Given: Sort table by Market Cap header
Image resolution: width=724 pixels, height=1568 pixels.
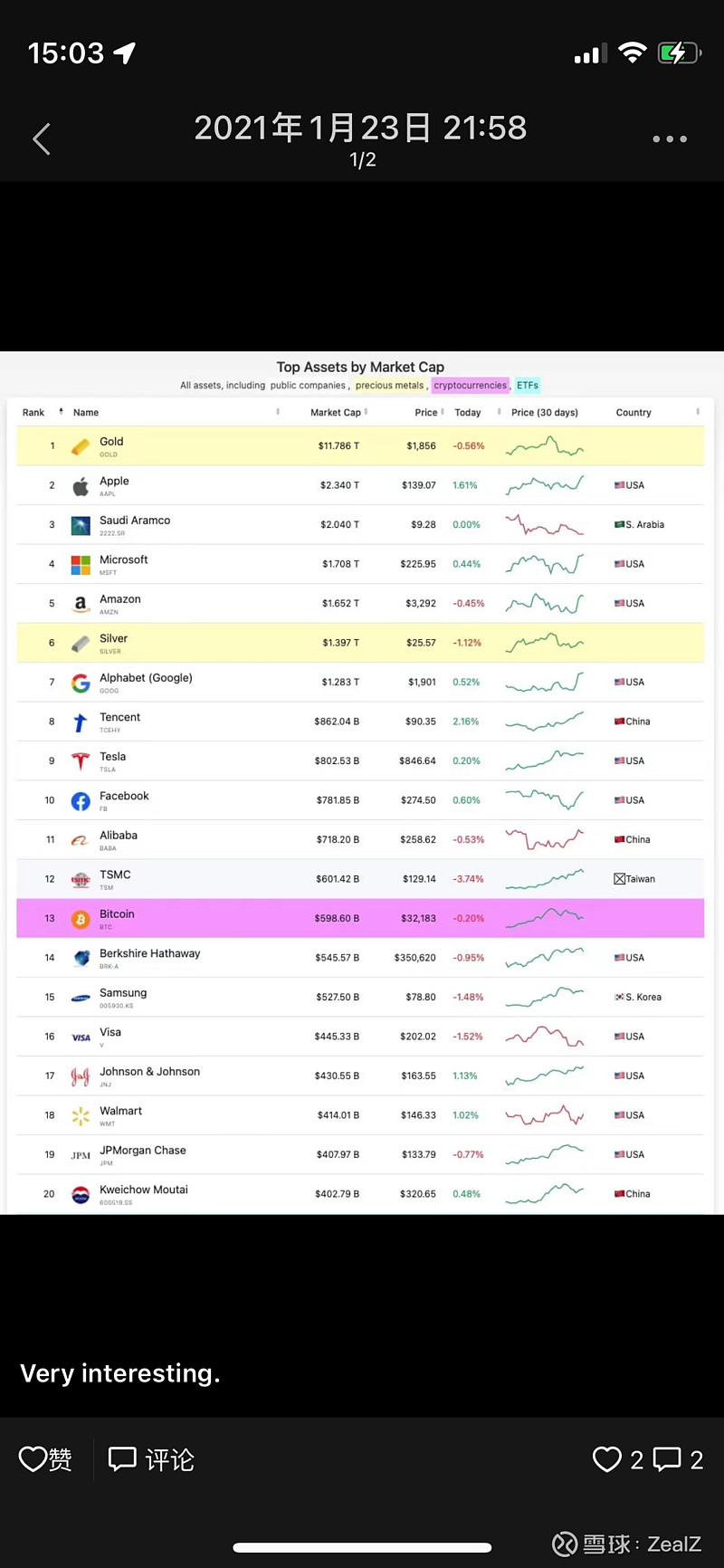Looking at the screenshot, I should tap(336, 413).
